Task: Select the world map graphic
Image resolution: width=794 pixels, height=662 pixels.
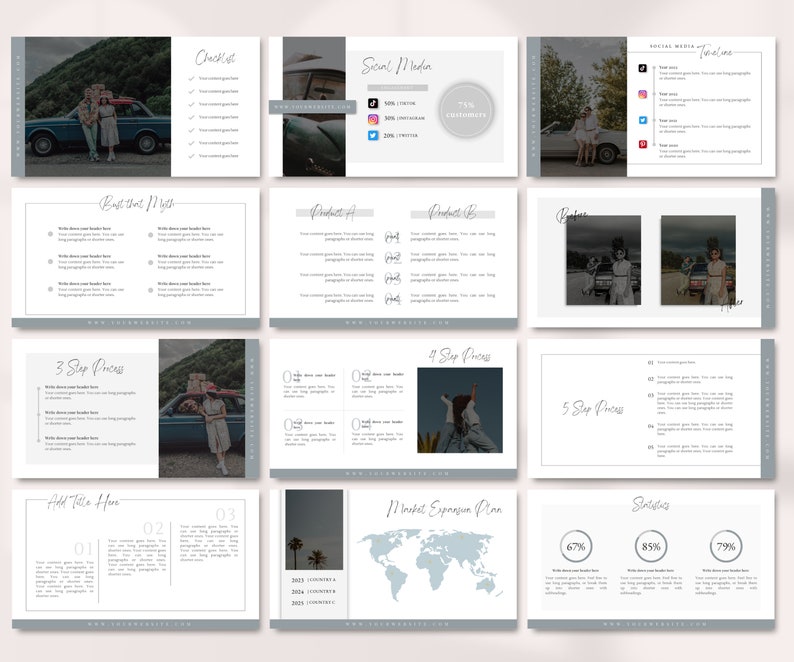Action: pos(430,564)
